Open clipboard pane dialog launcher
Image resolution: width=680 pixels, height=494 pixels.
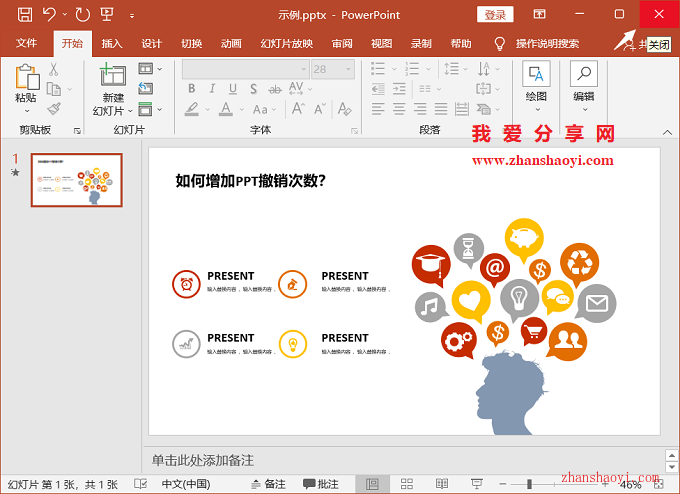point(77,130)
